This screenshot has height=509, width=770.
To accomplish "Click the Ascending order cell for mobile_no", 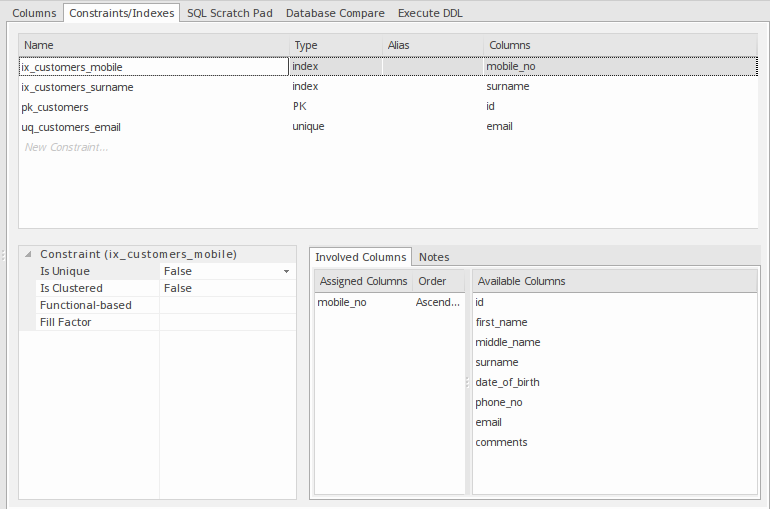I will point(438,302).
